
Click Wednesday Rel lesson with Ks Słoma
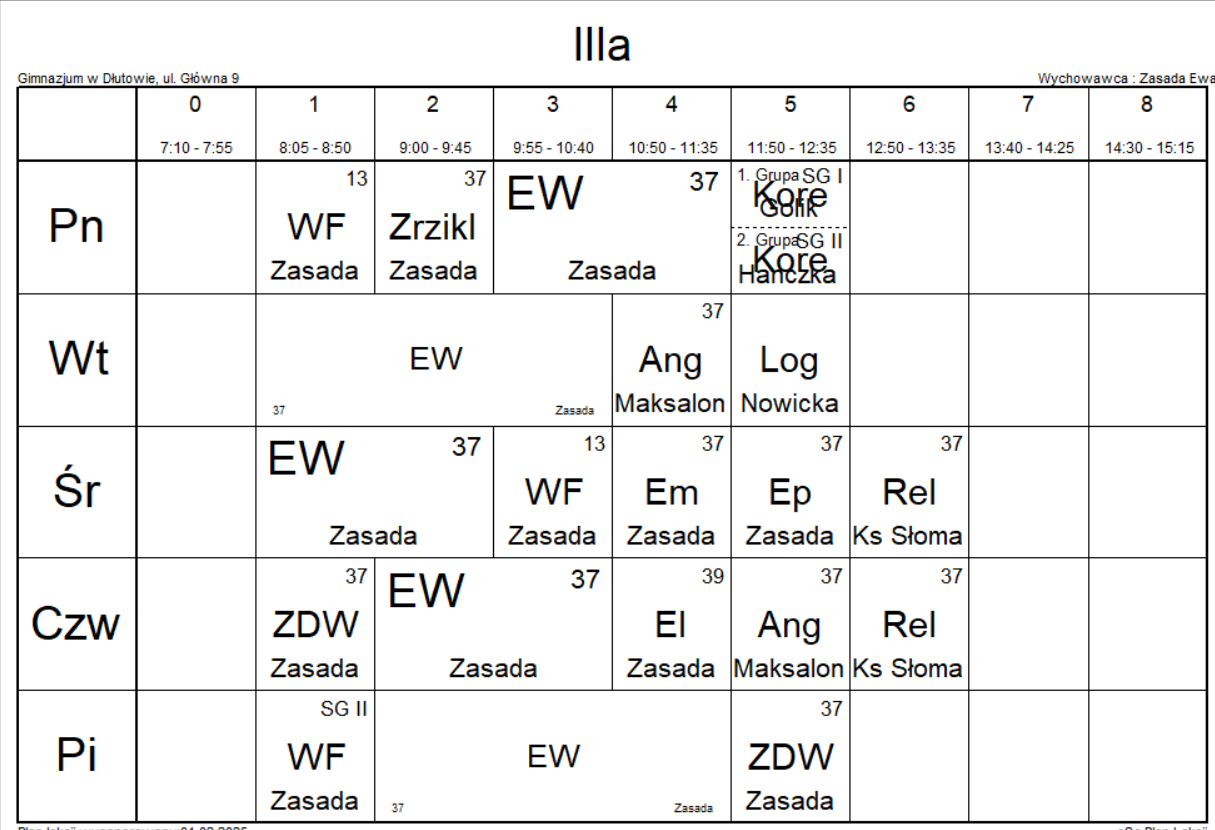909,492
